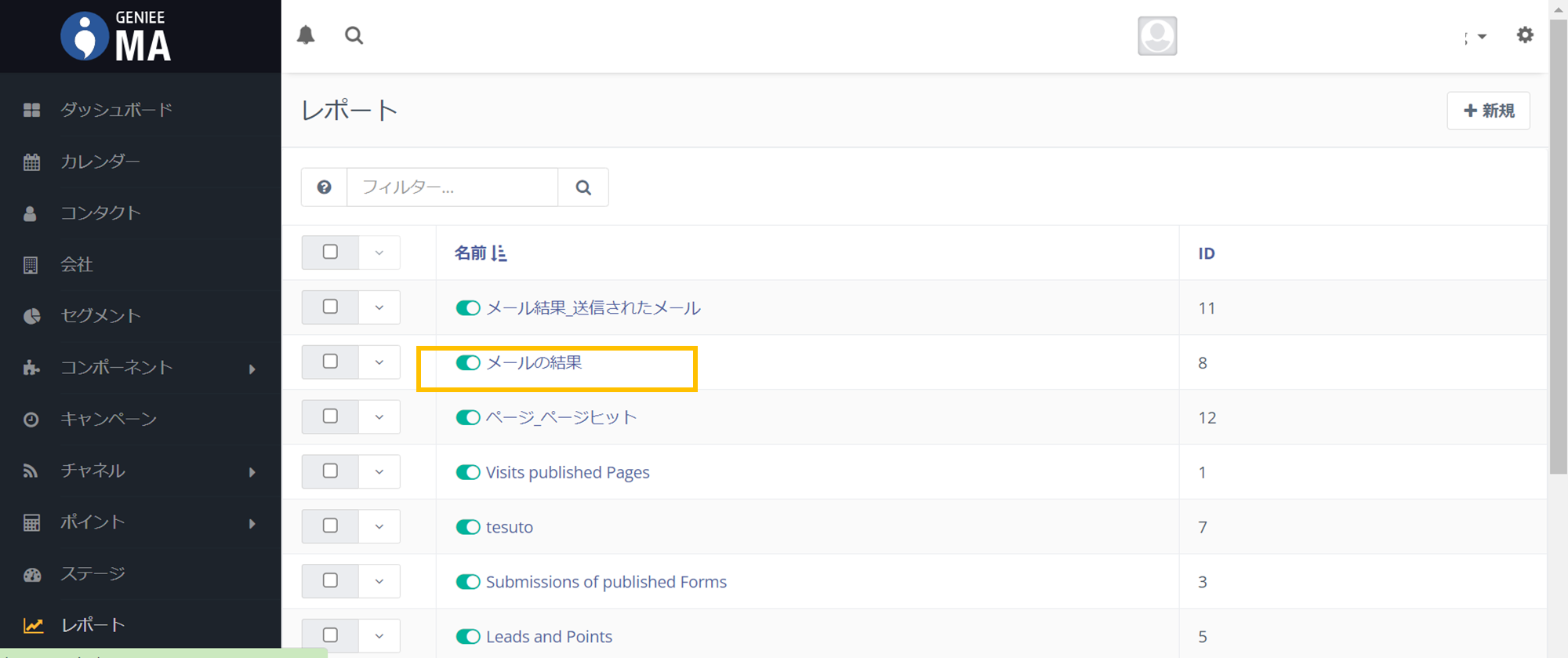Viewport: 1568px width, 658px height.
Task: Toggle publish switch for メールの結果
Action: pos(468,362)
